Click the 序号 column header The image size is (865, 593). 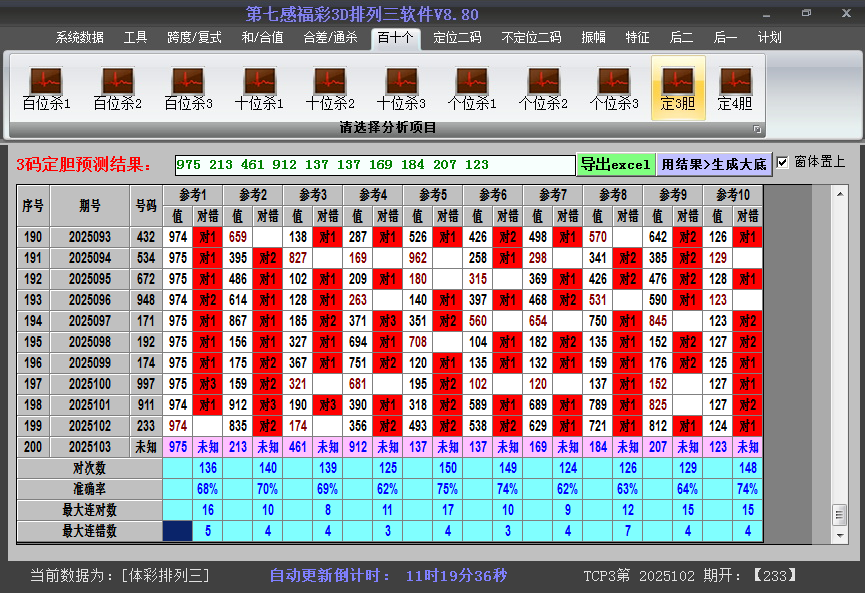click(33, 206)
